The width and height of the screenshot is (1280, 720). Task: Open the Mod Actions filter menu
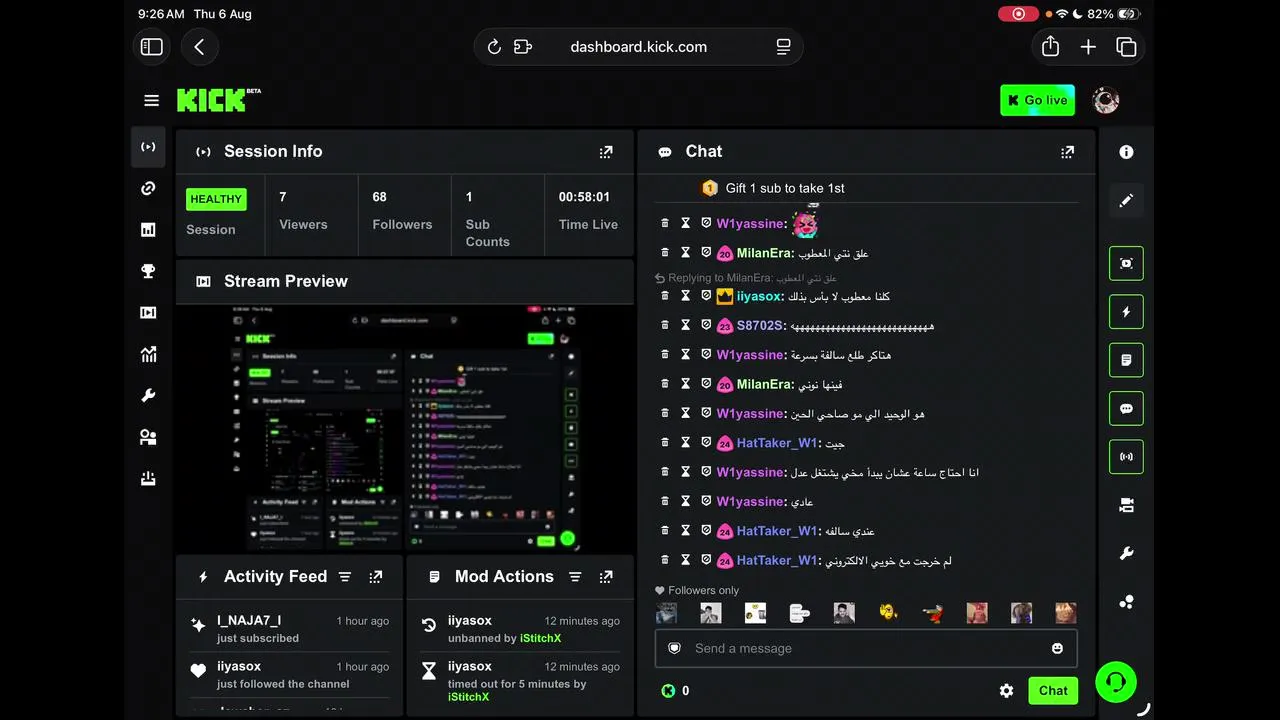(x=575, y=577)
